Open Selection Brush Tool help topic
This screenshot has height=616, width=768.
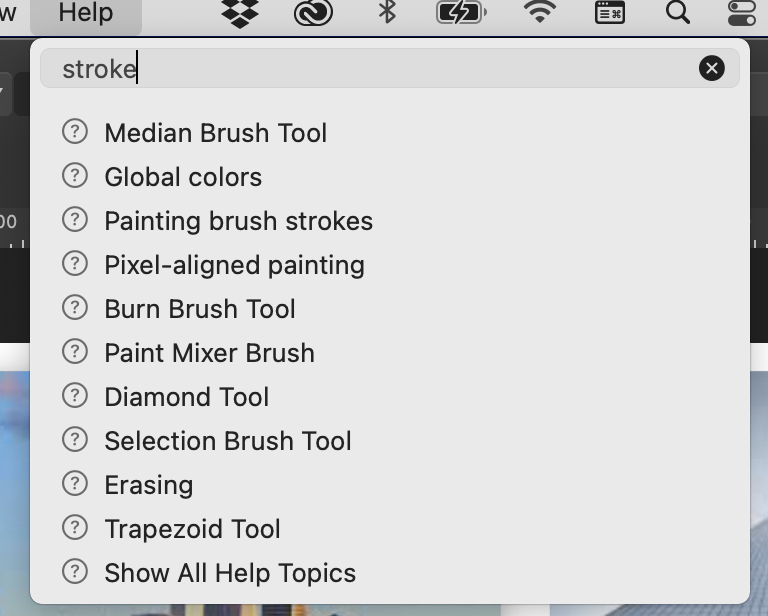point(228,441)
